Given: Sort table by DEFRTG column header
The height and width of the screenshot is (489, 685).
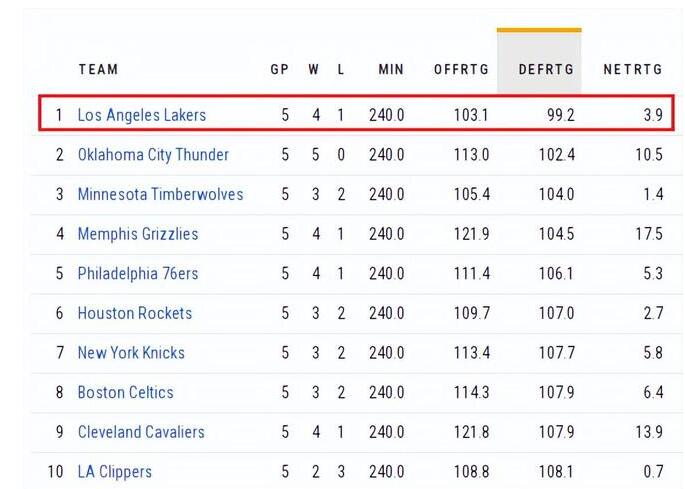Looking at the screenshot, I should pyautogui.click(x=546, y=70).
